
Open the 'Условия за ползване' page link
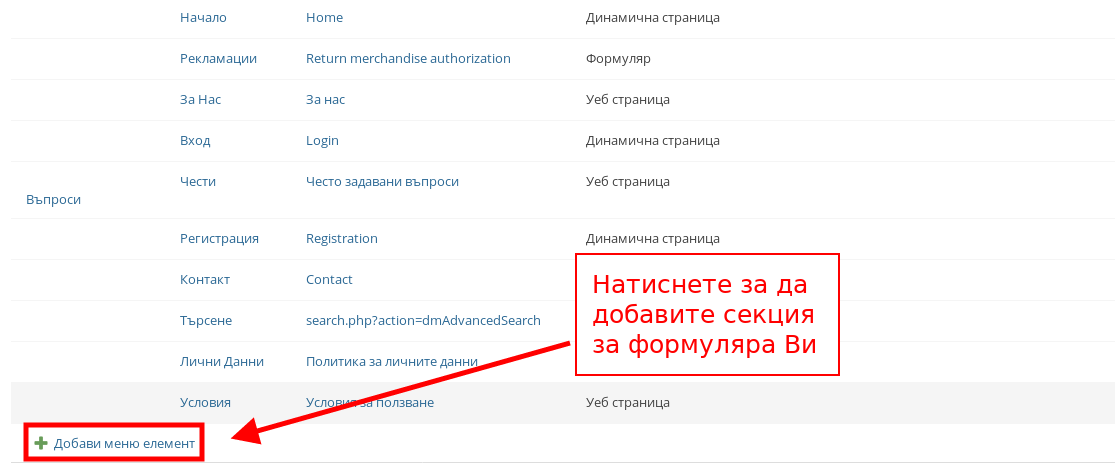coord(370,403)
